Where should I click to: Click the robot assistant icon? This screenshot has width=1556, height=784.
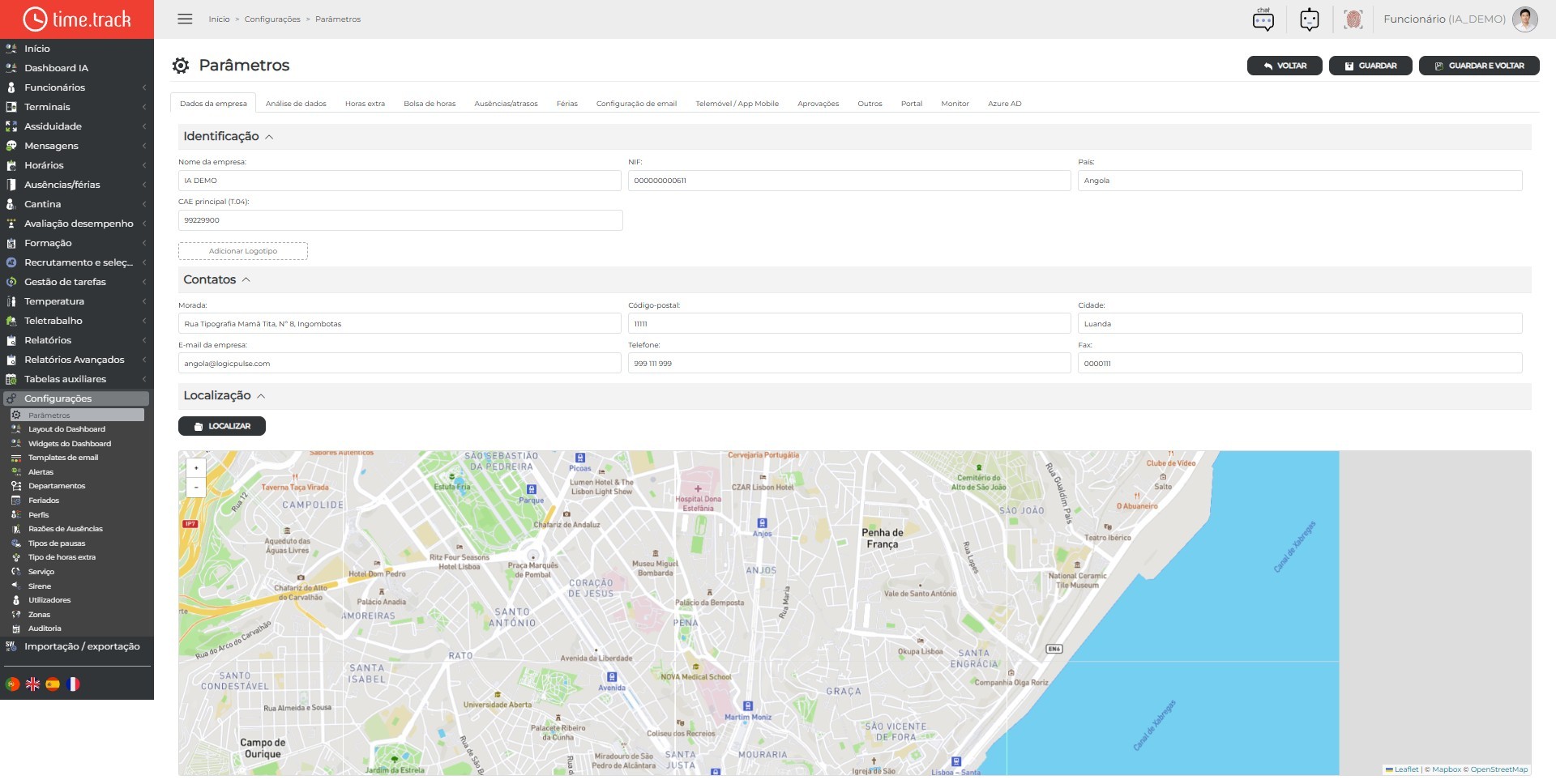click(1309, 19)
